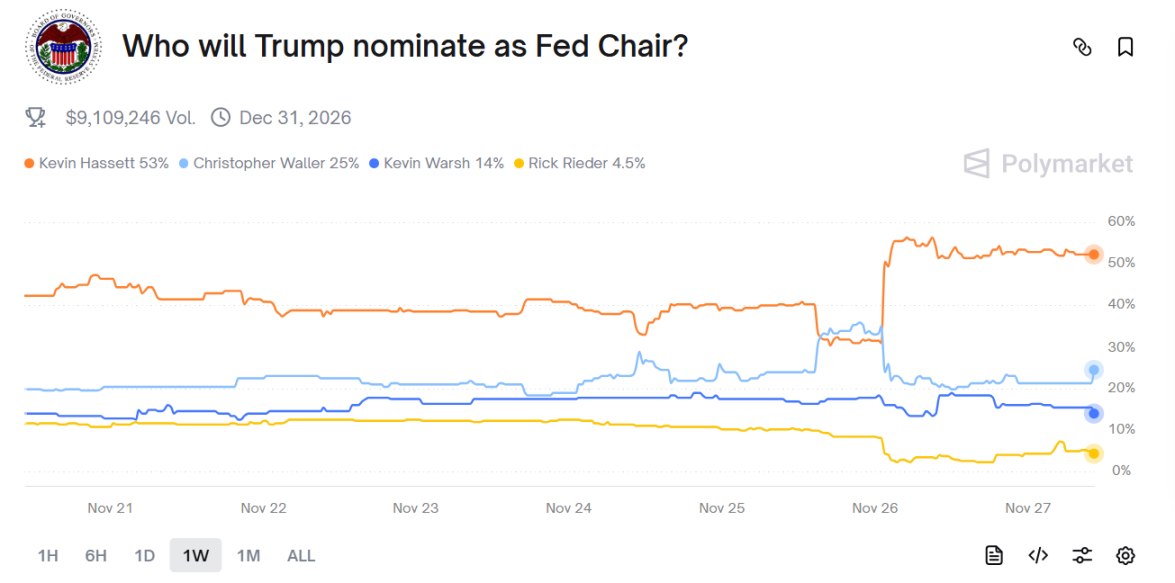Bookmark this Fed Chair market
The image size is (1175, 583).
[1125, 47]
